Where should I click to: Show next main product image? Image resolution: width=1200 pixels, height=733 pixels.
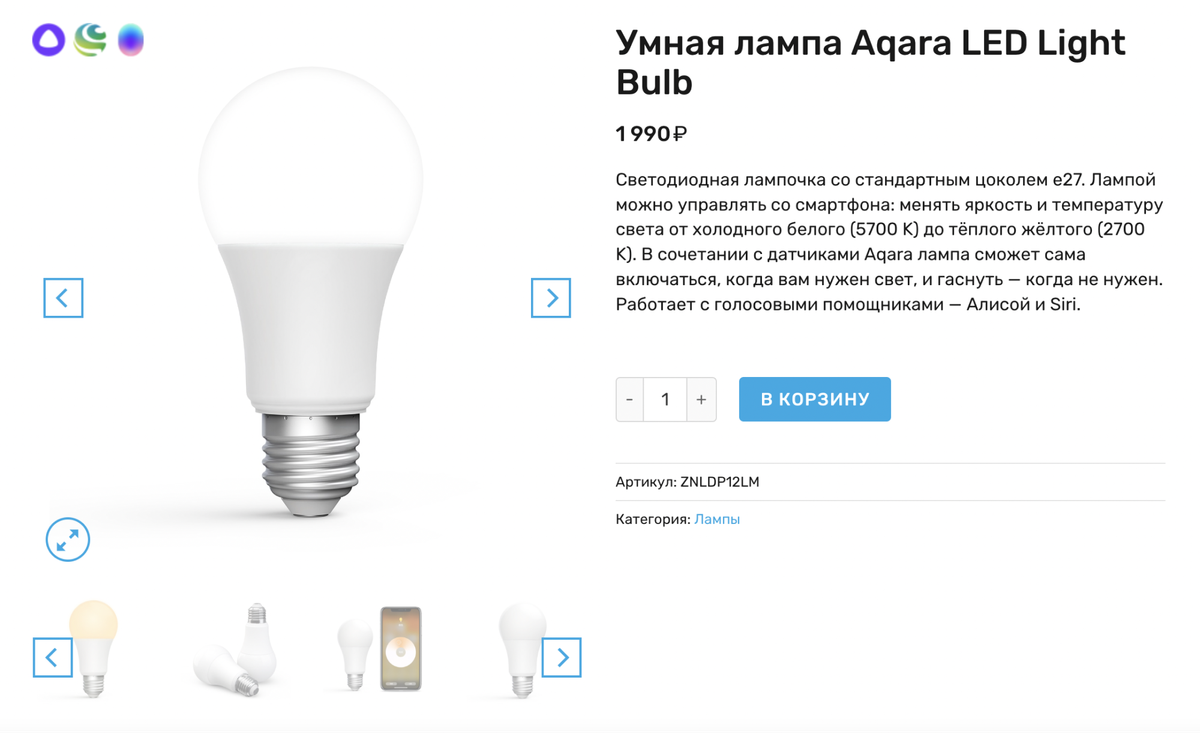(x=551, y=298)
